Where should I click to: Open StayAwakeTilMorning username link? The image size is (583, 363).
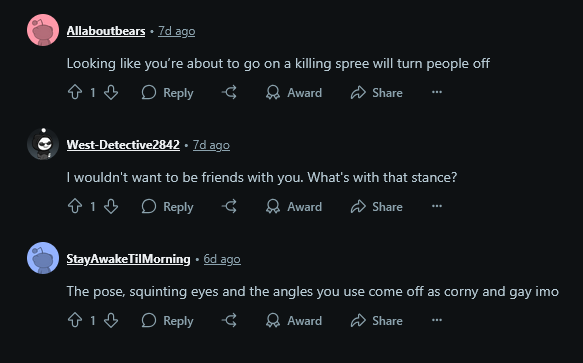pyautogui.click(x=128, y=259)
